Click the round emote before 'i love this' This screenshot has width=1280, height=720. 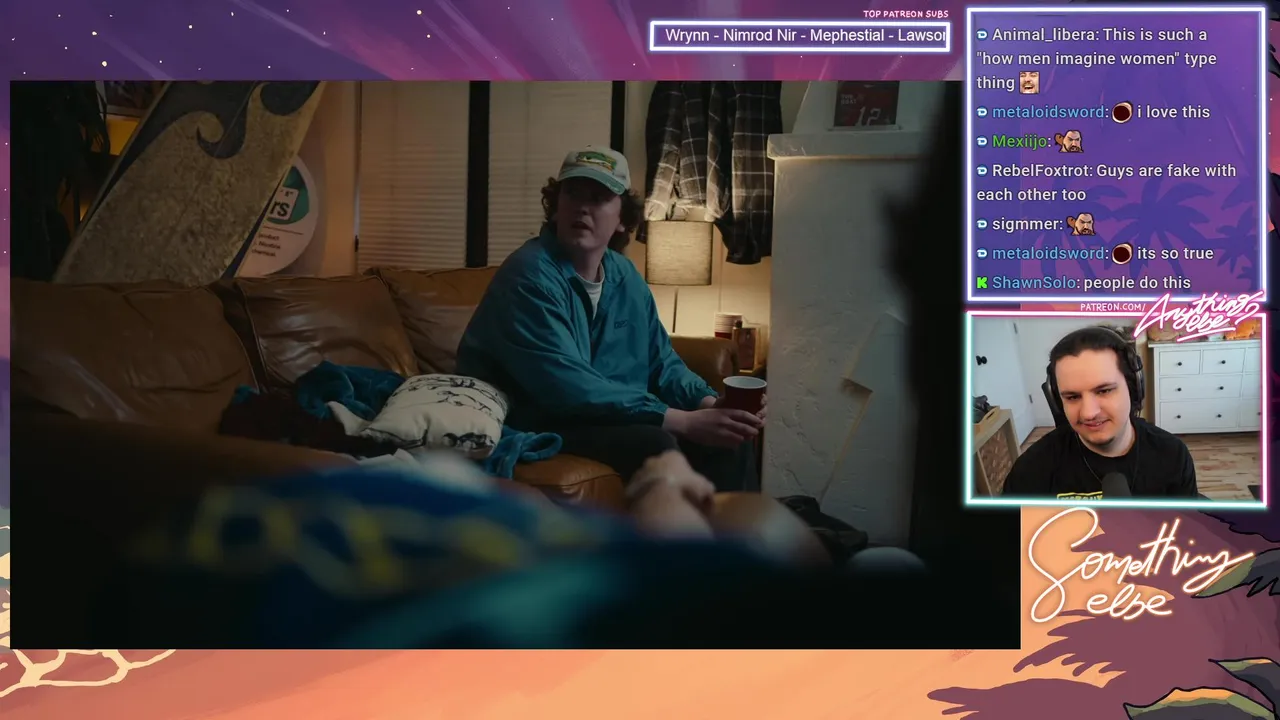pyautogui.click(x=1122, y=112)
